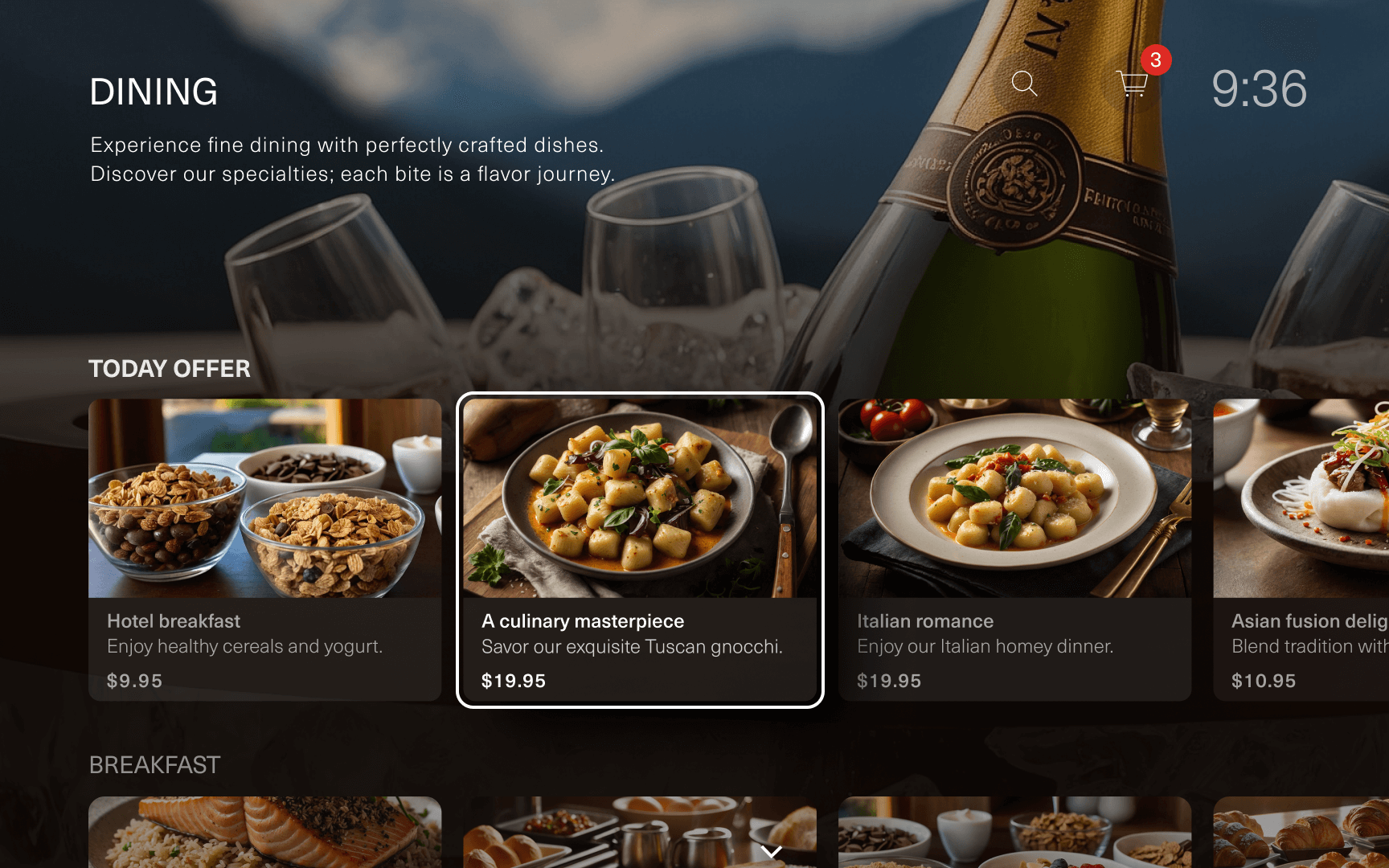Click the DINING page title
The image size is (1389, 868).
154,92
